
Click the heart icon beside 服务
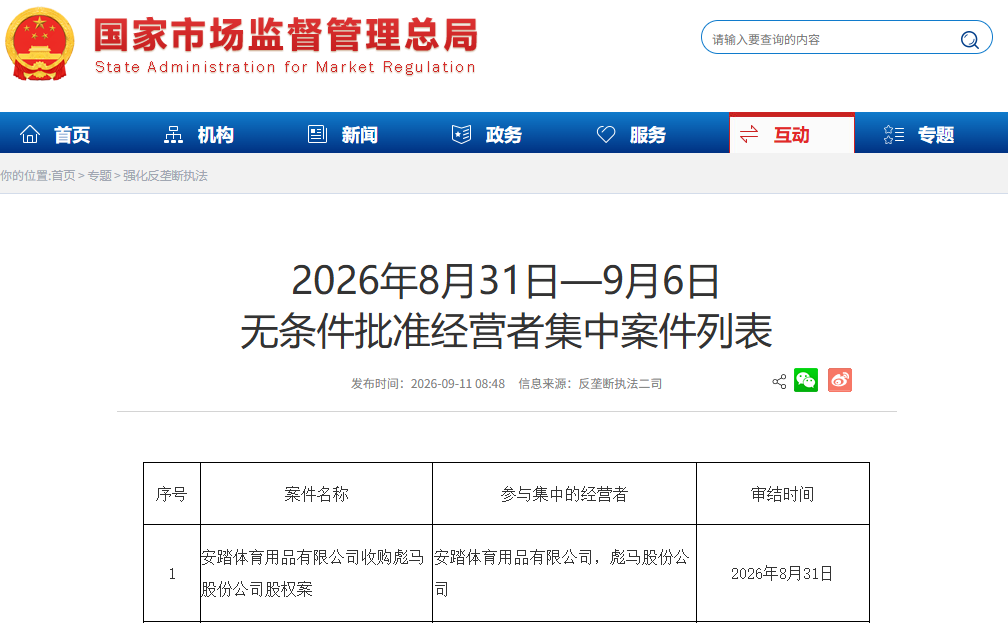[606, 134]
